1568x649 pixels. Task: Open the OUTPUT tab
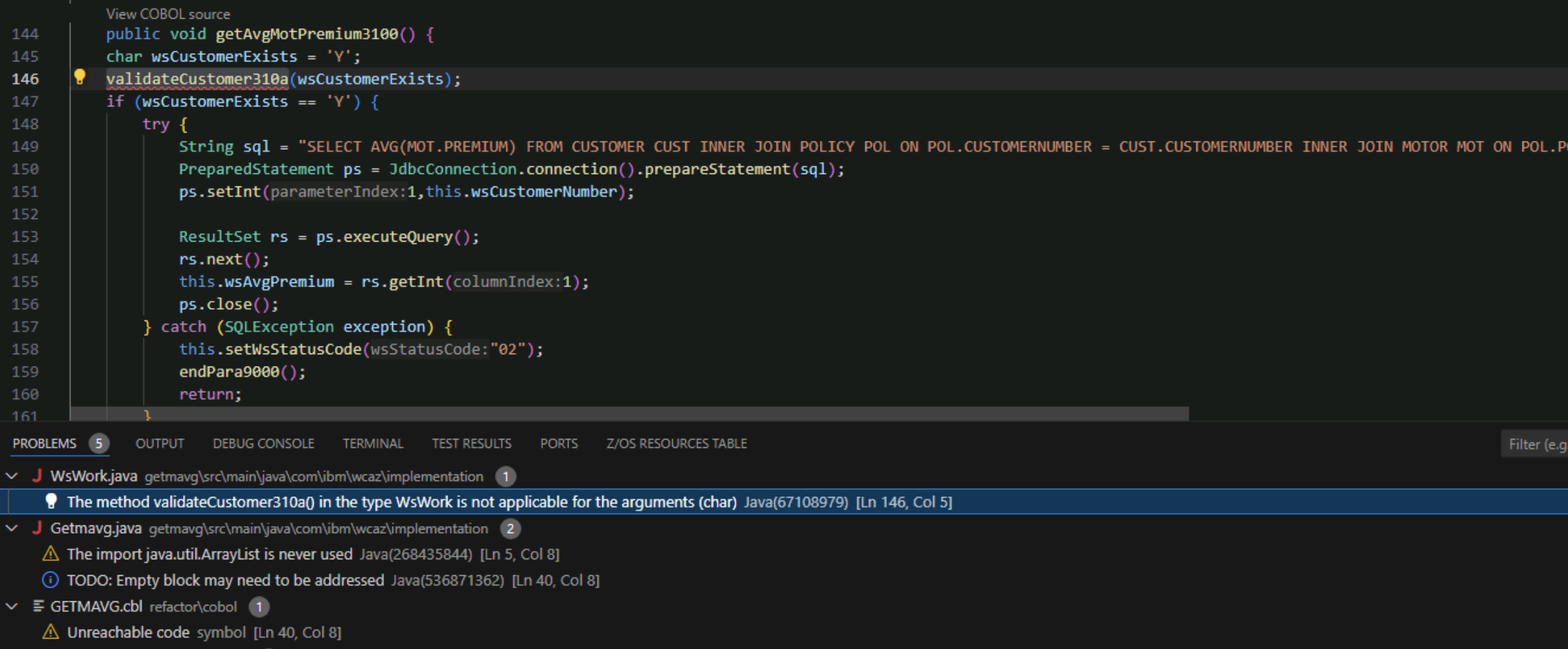coord(160,443)
